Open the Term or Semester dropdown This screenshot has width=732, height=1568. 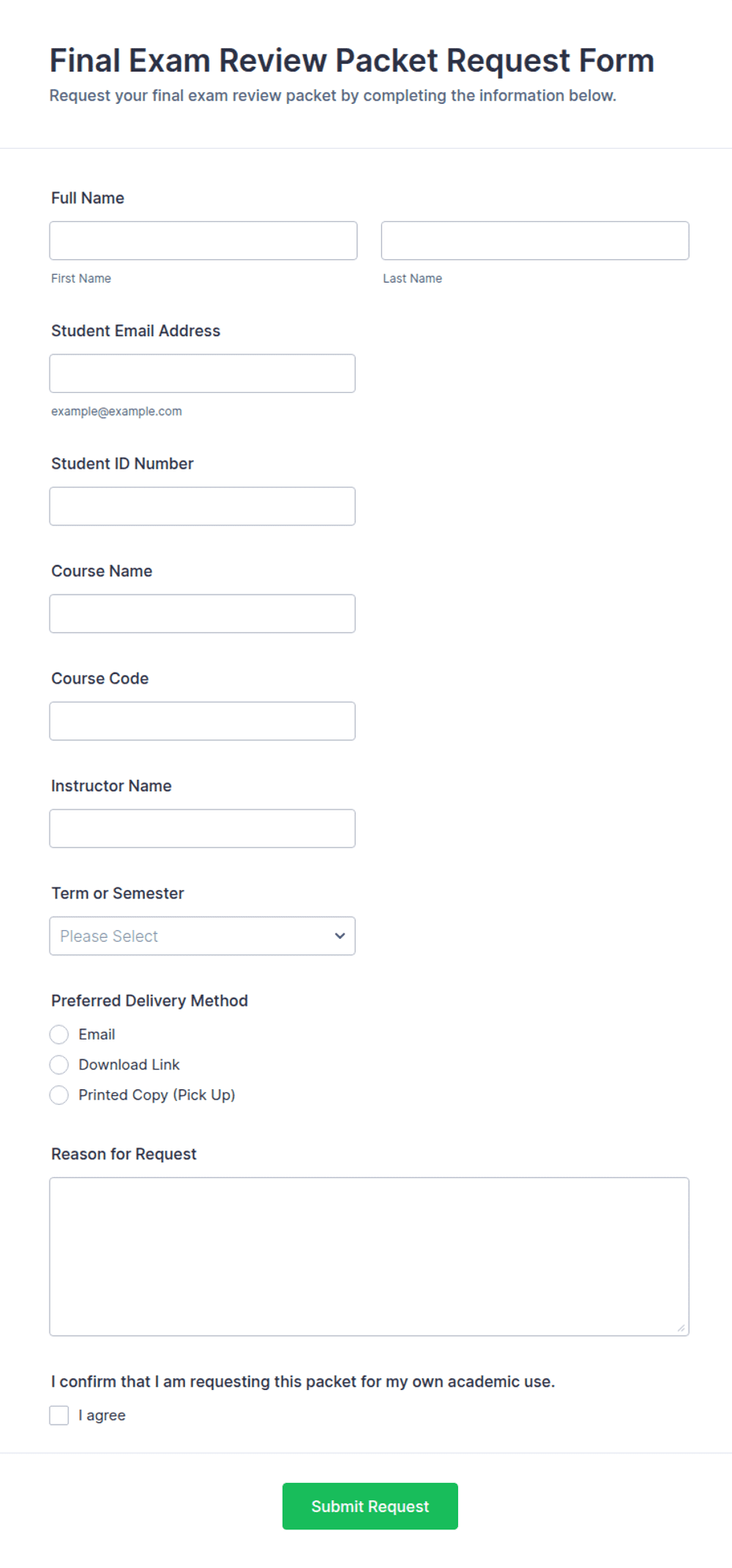pos(202,936)
